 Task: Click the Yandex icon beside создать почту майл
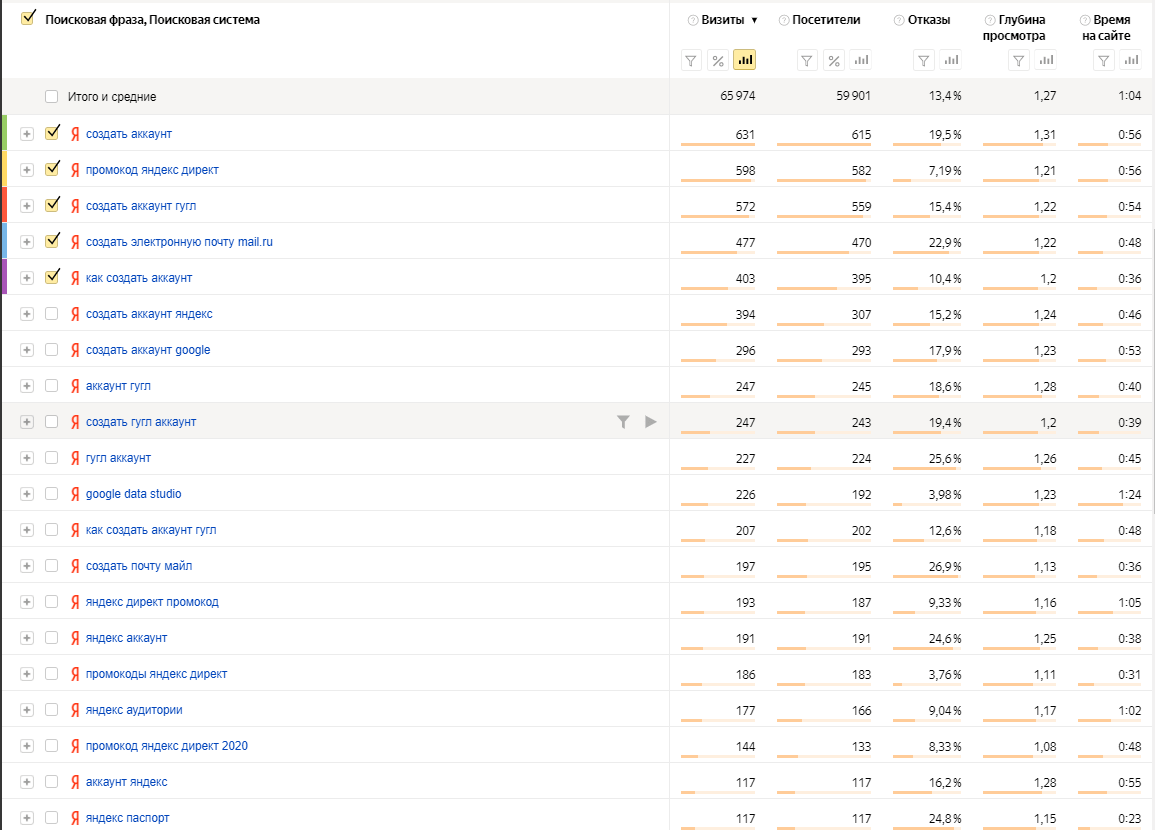74,566
